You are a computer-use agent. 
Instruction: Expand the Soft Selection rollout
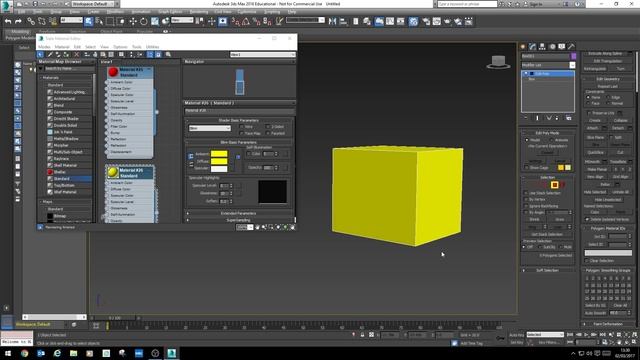pyautogui.click(x=547, y=270)
